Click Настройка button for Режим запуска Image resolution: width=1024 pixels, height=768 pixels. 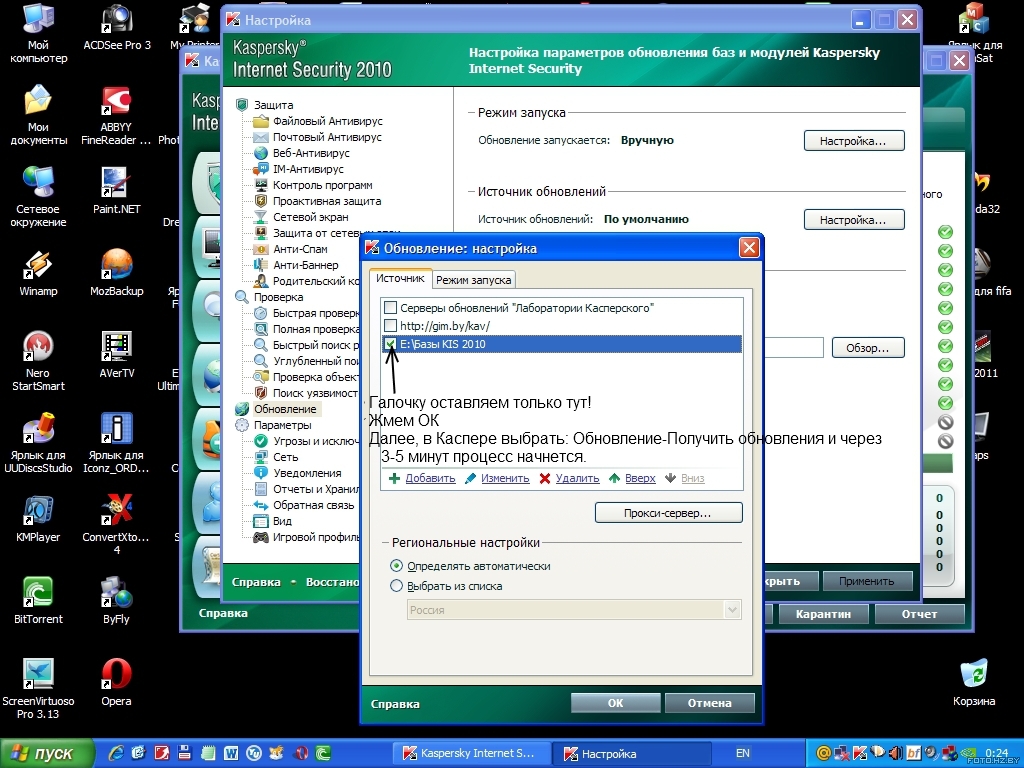point(854,141)
